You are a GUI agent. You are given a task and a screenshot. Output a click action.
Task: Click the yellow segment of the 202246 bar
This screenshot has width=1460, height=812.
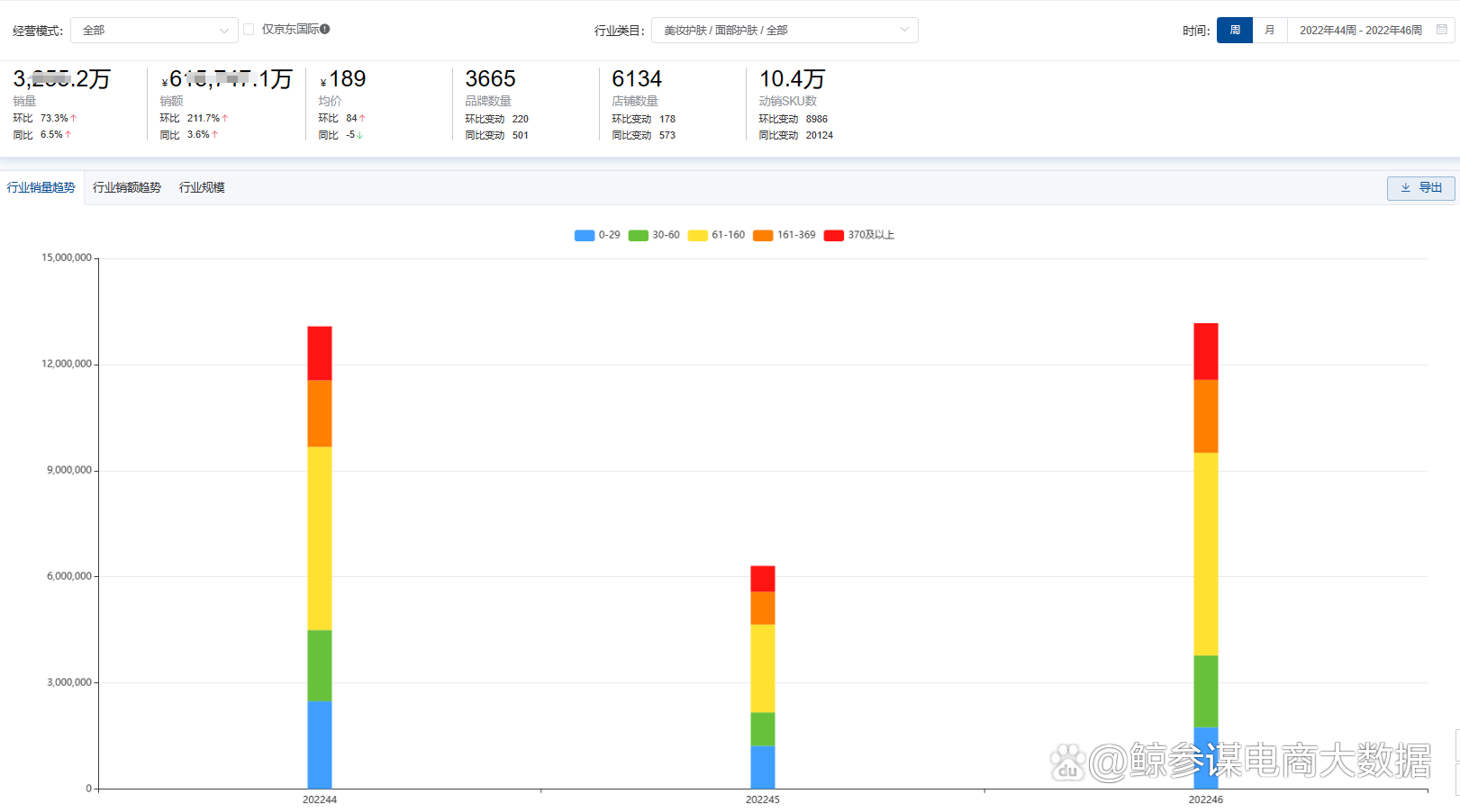tap(1206, 555)
